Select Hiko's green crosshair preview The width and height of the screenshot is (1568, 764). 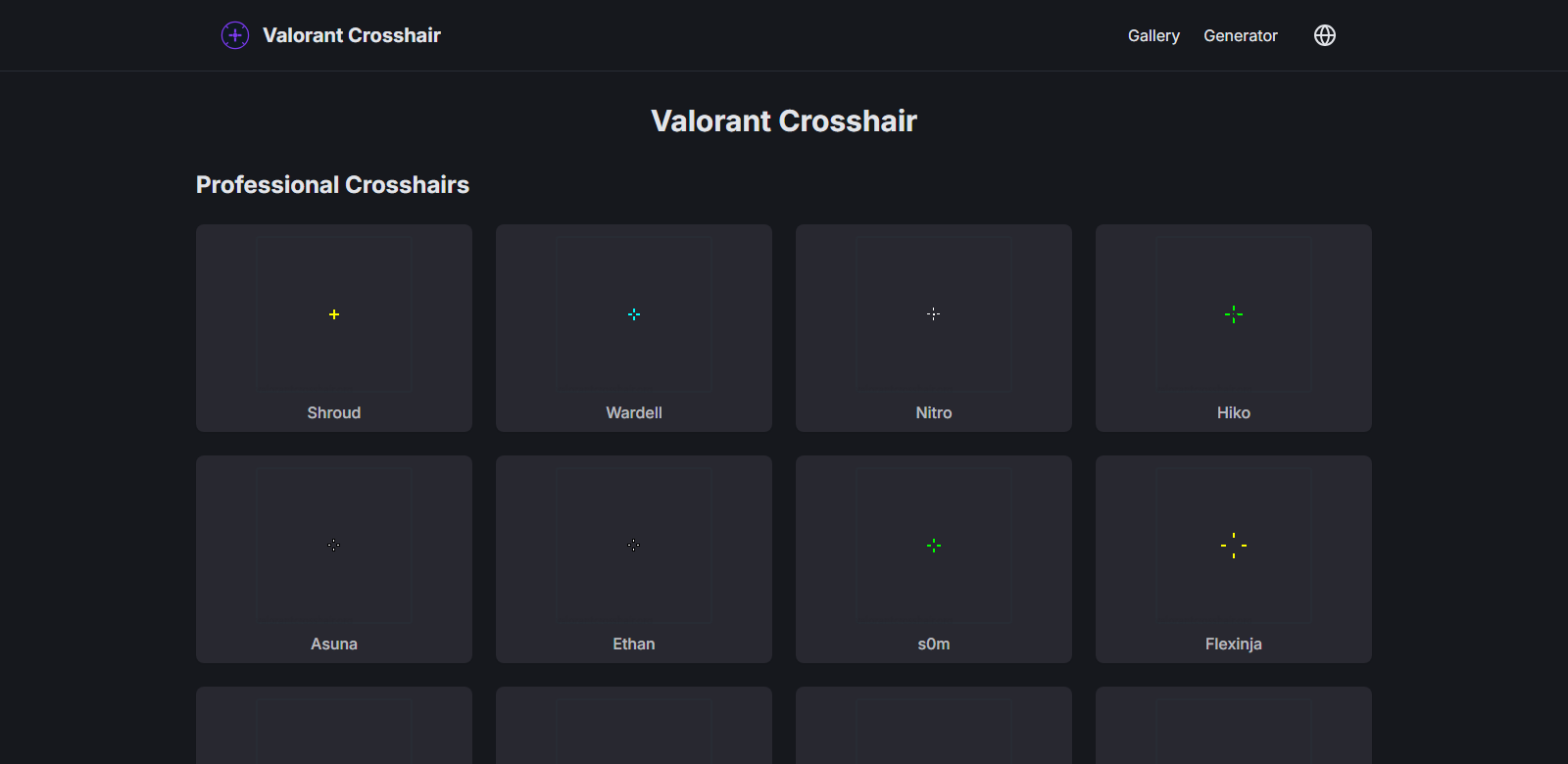pos(1234,314)
